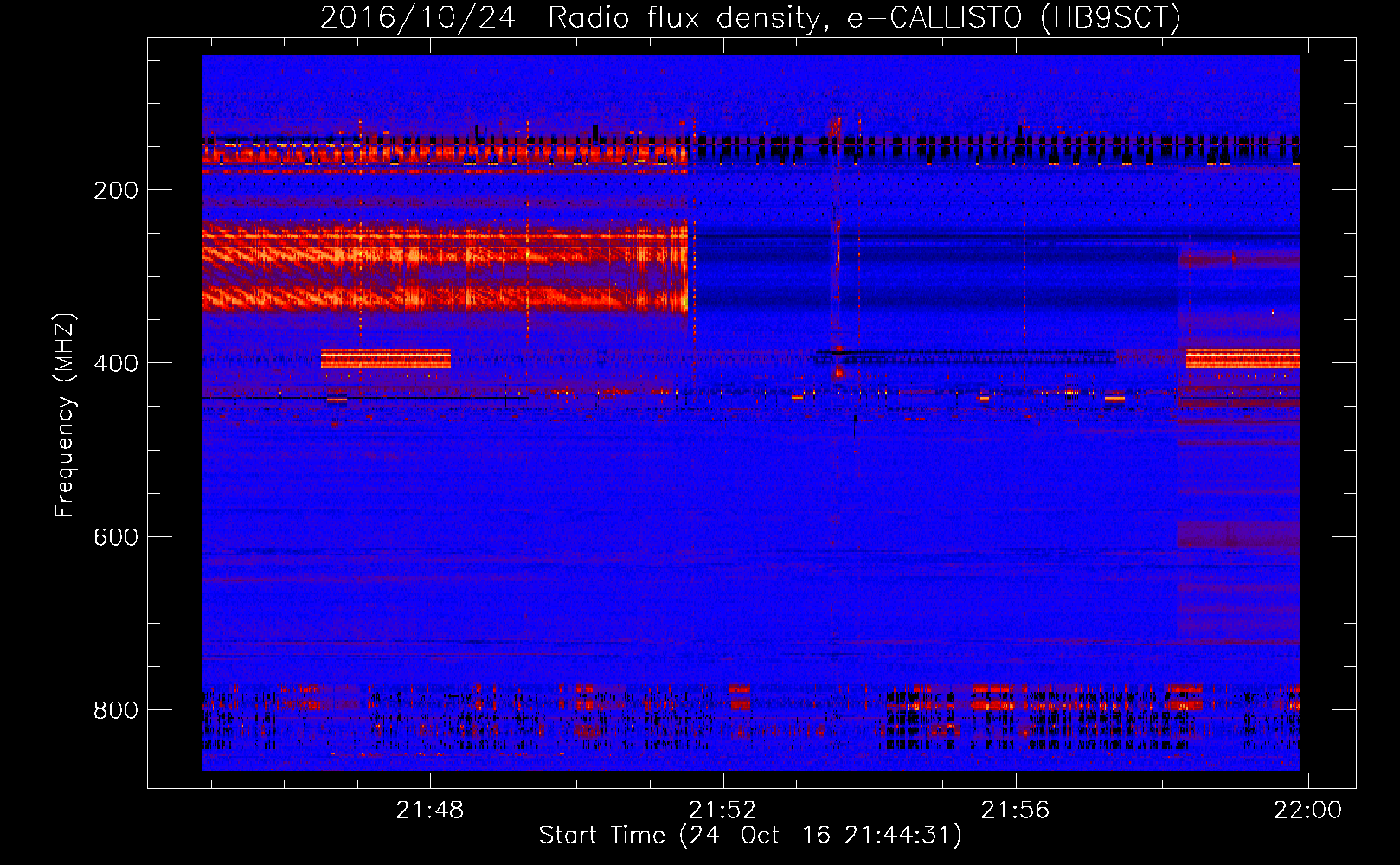Click the 'e-CALLISTO (HB9SCT)' title text
The width and height of the screenshot is (1400, 865).
(1013, 18)
